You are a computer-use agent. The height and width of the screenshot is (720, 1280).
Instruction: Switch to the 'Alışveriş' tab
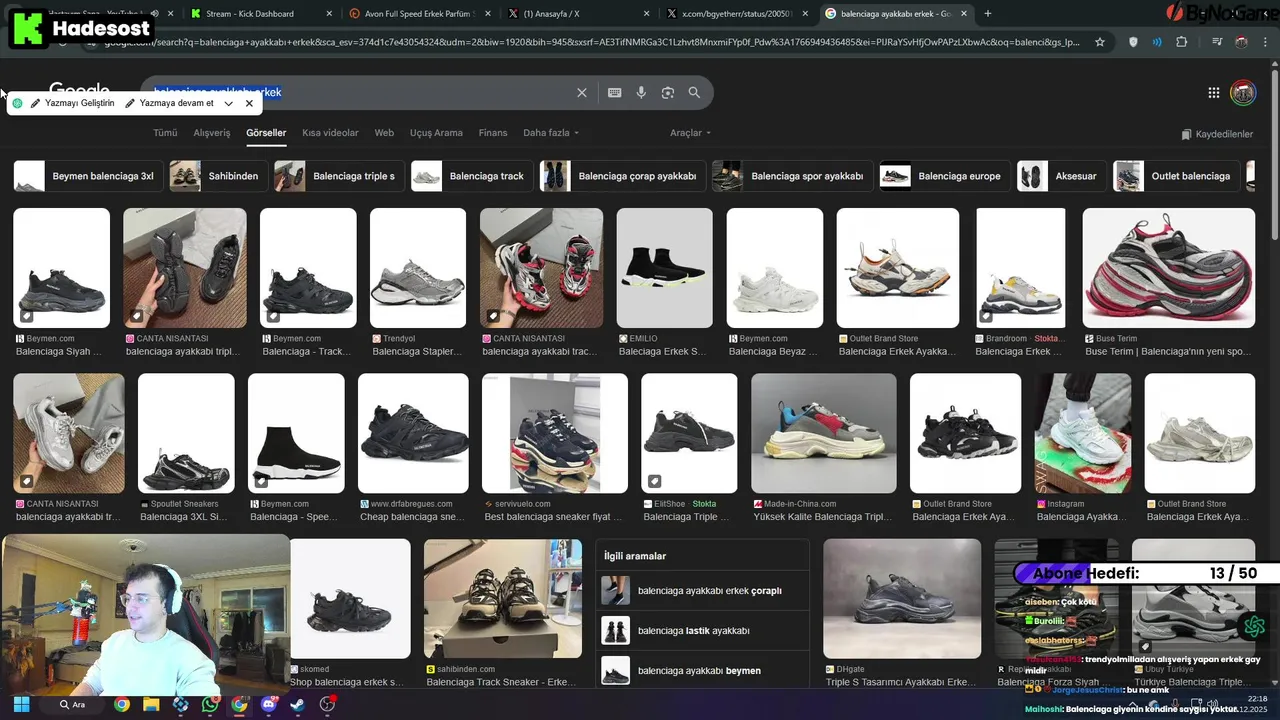tap(211, 133)
